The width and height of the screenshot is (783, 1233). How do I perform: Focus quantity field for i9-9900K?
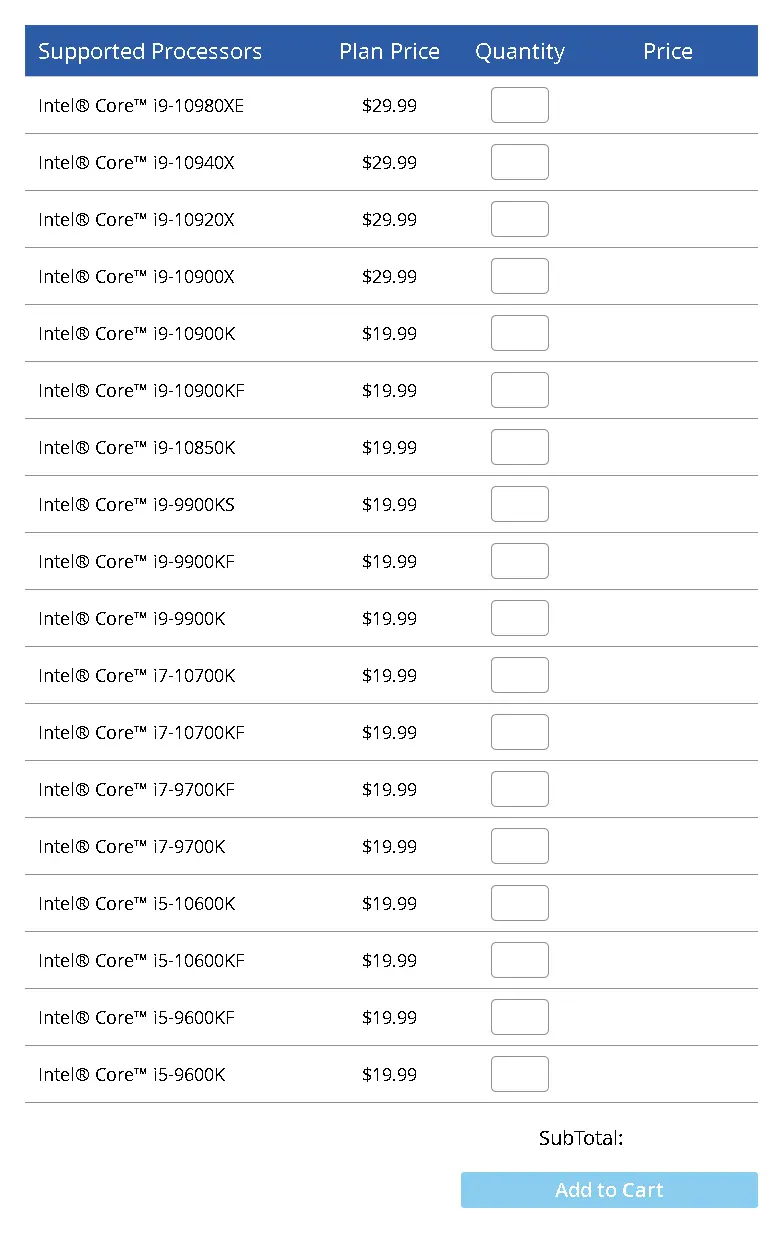coord(520,618)
